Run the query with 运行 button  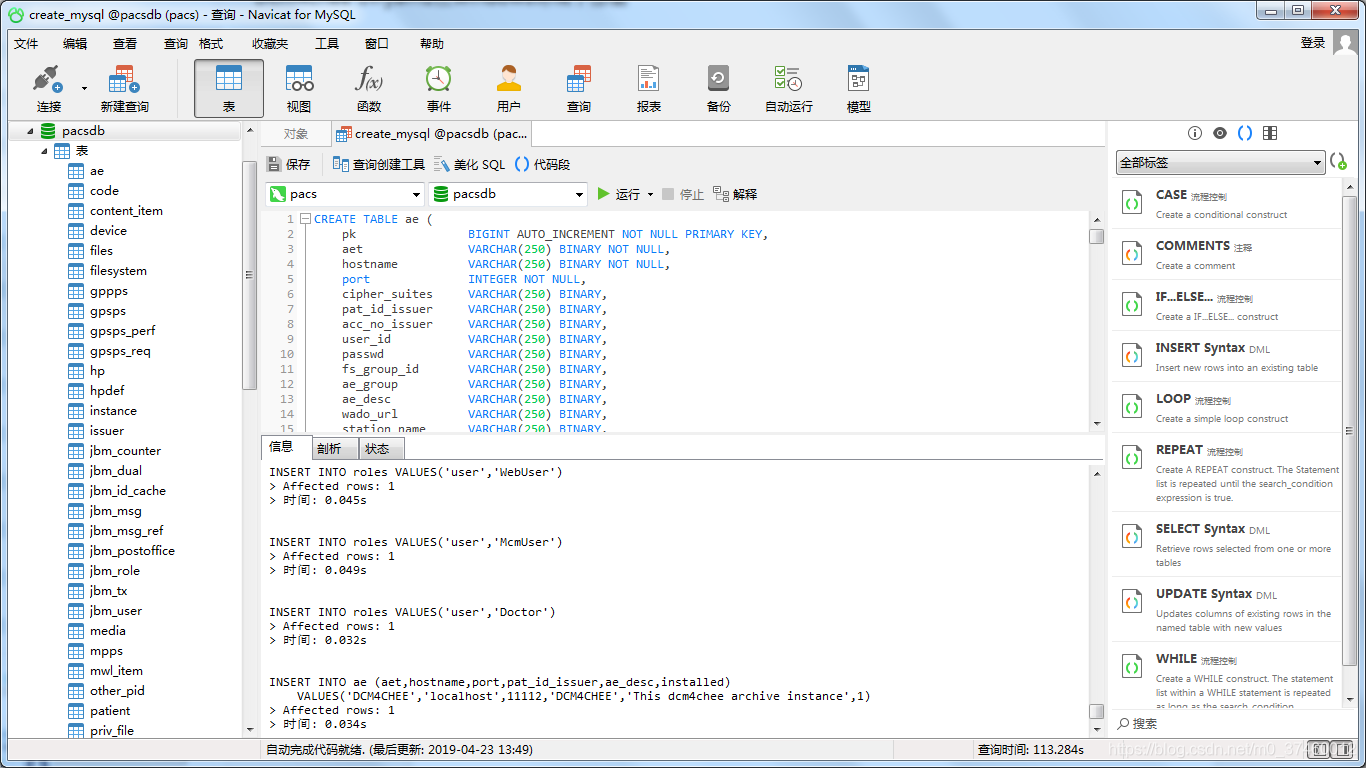click(618, 194)
